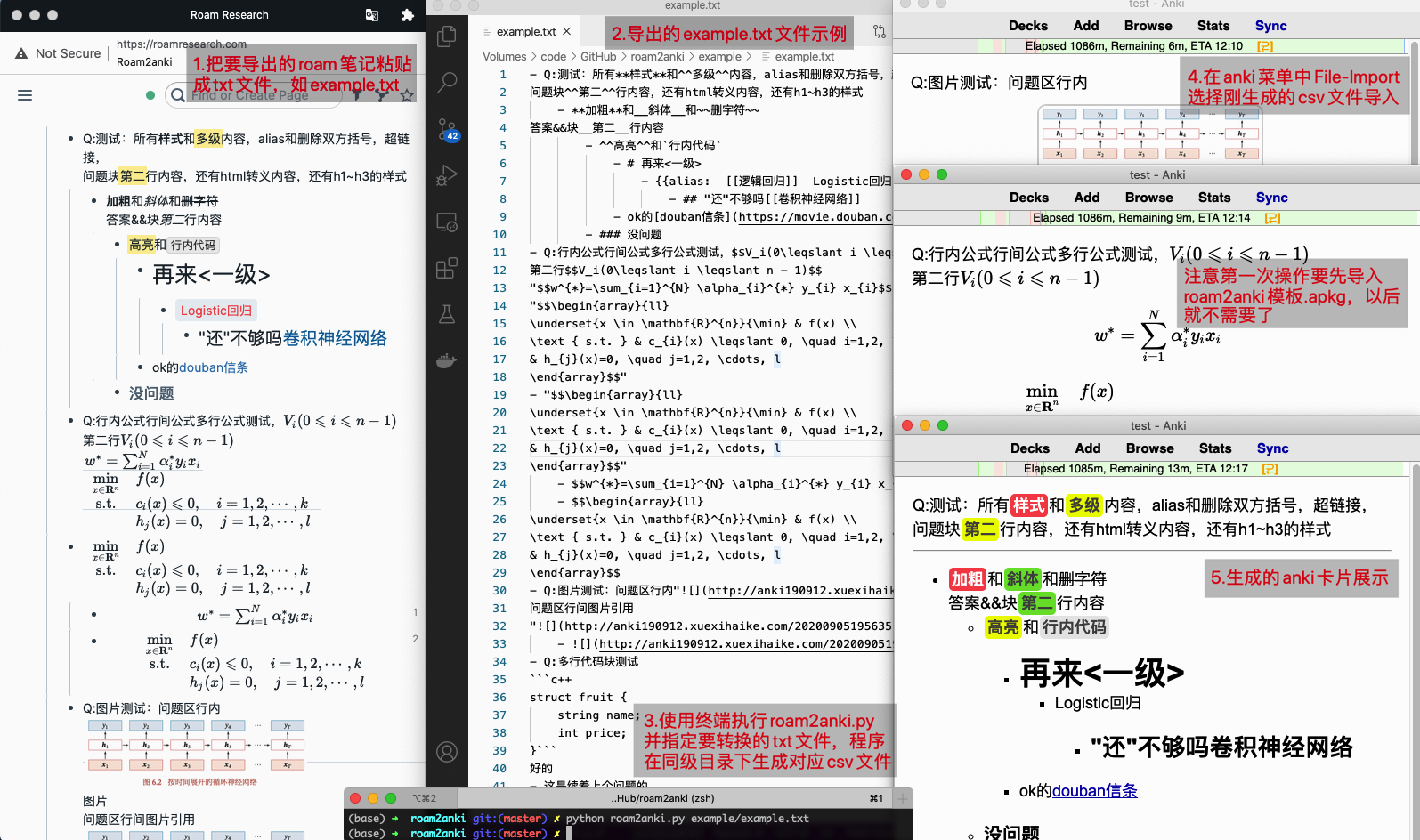Open the 卷积神经网络 page link in Roam
Viewport: 1420px width, 840px height.
pos(335,338)
